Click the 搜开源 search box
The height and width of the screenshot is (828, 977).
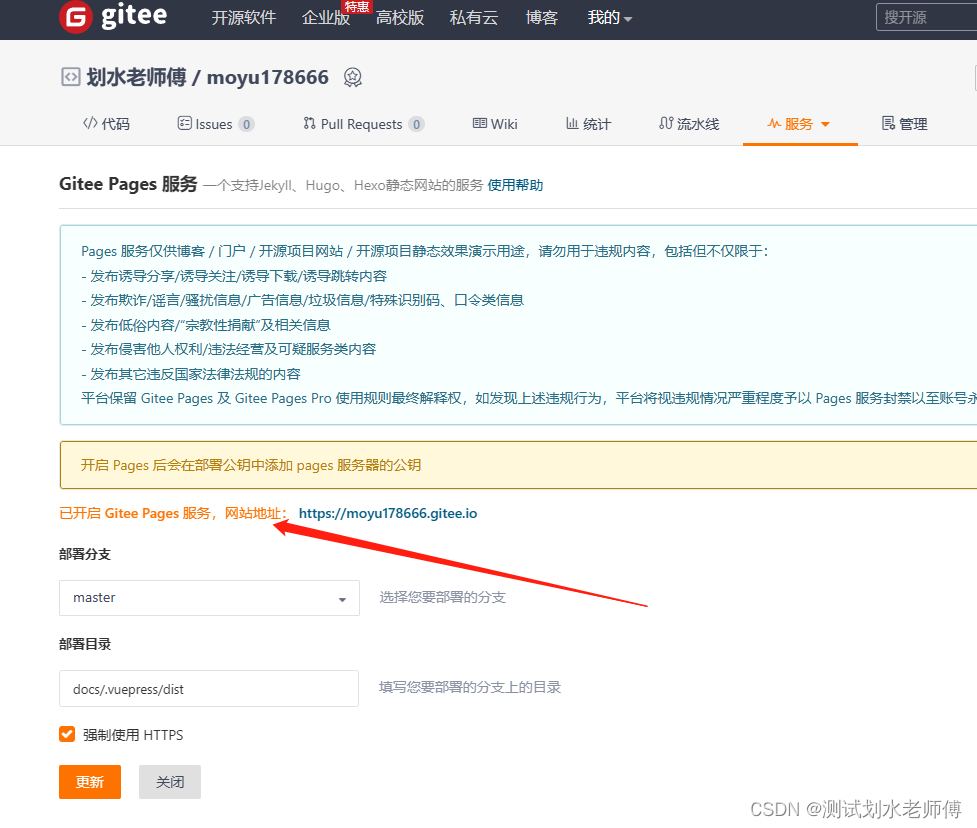click(927, 17)
